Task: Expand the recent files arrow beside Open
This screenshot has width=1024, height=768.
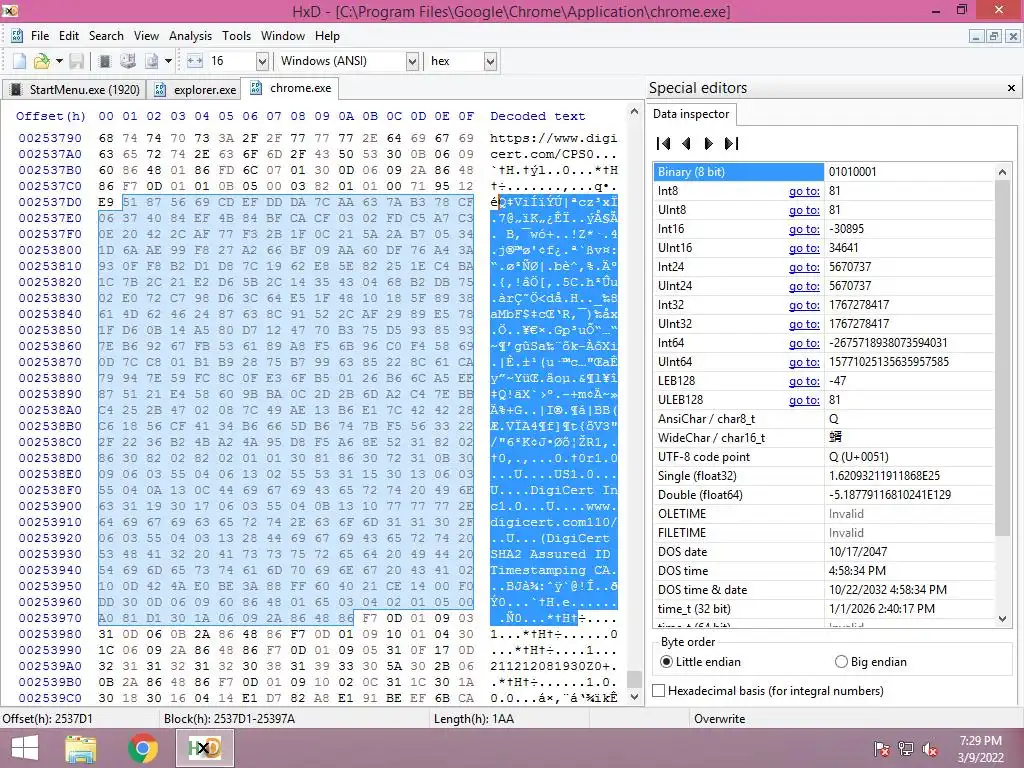Action: 59,61
